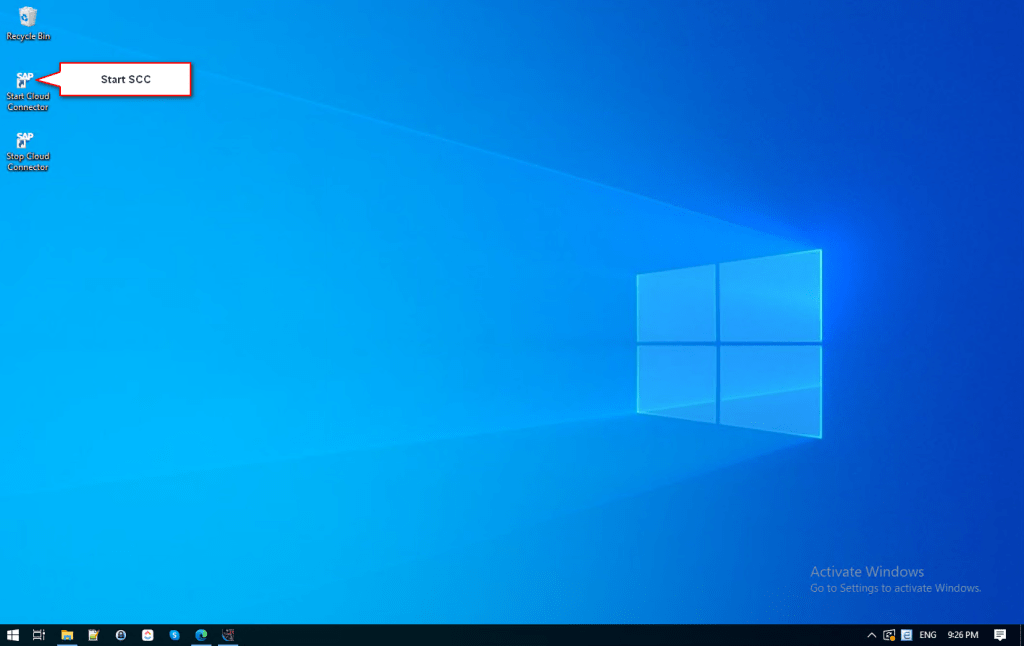Screen dimensions: 1024x646
Task: Open the notepad app pinned on taskbar
Action: click(x=93, y=635)
